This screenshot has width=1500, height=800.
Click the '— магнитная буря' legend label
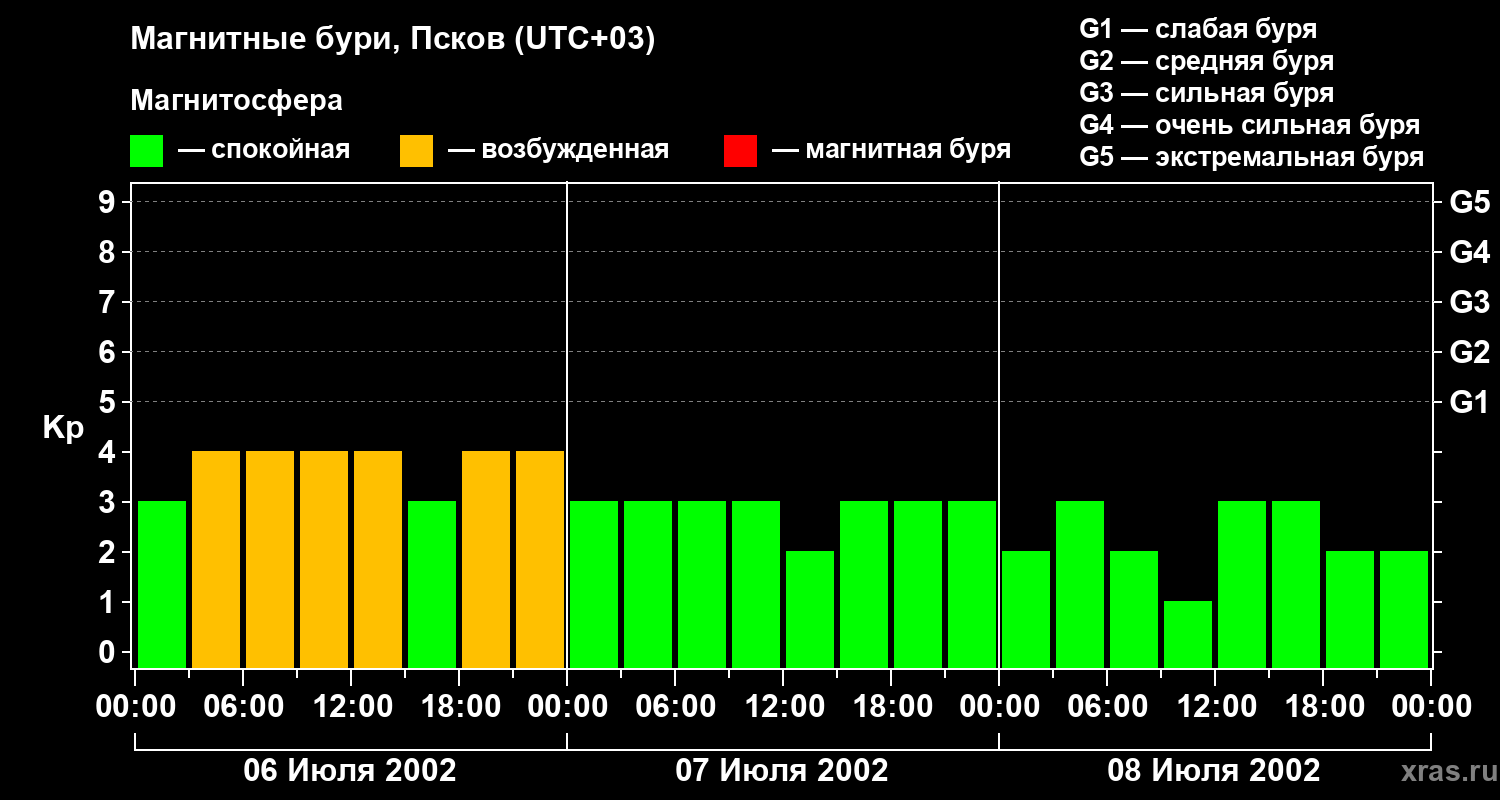[x=891, y=150]
